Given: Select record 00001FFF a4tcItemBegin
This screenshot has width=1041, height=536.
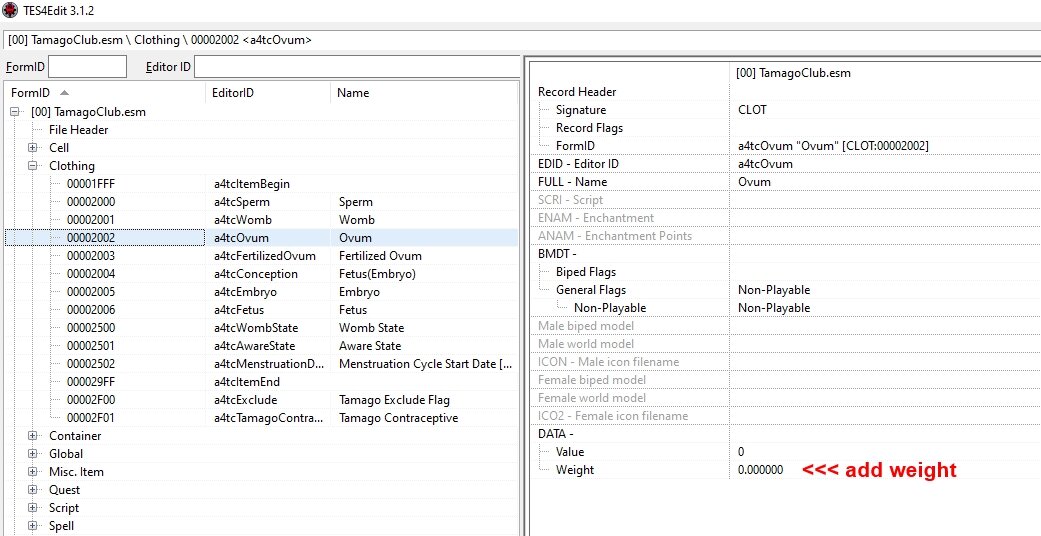Looking at the screenshot, I should pos(262,184).
